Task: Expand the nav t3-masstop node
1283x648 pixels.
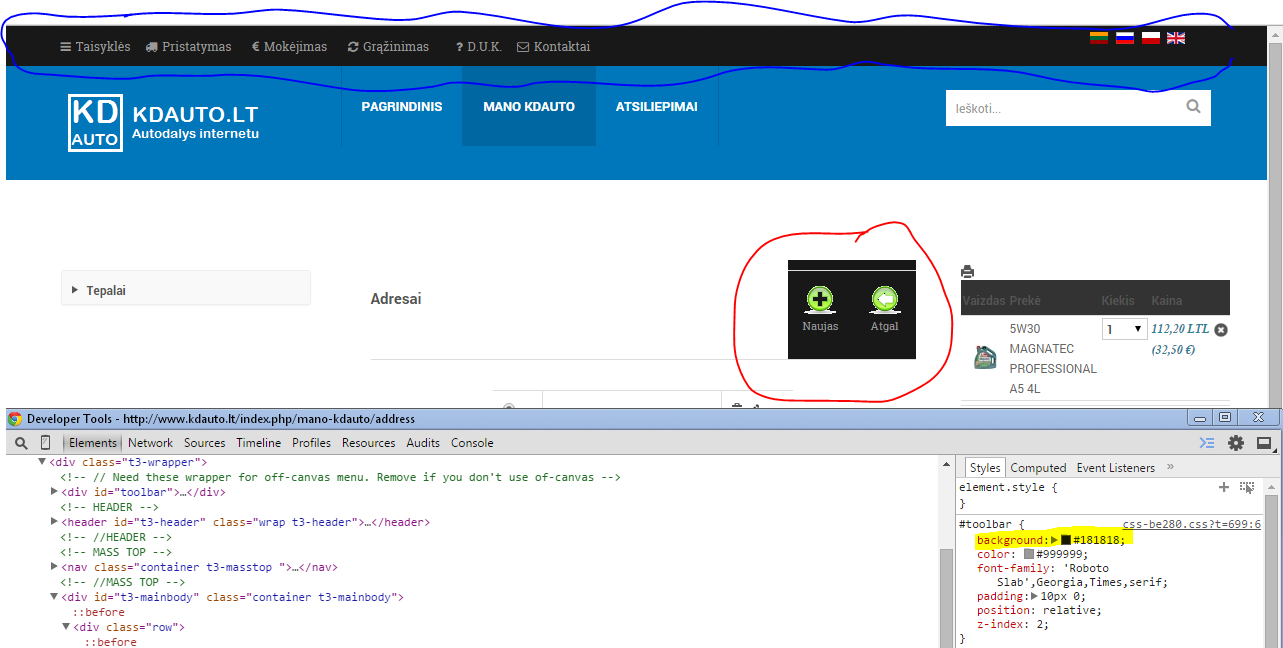Action: point(55,567)
